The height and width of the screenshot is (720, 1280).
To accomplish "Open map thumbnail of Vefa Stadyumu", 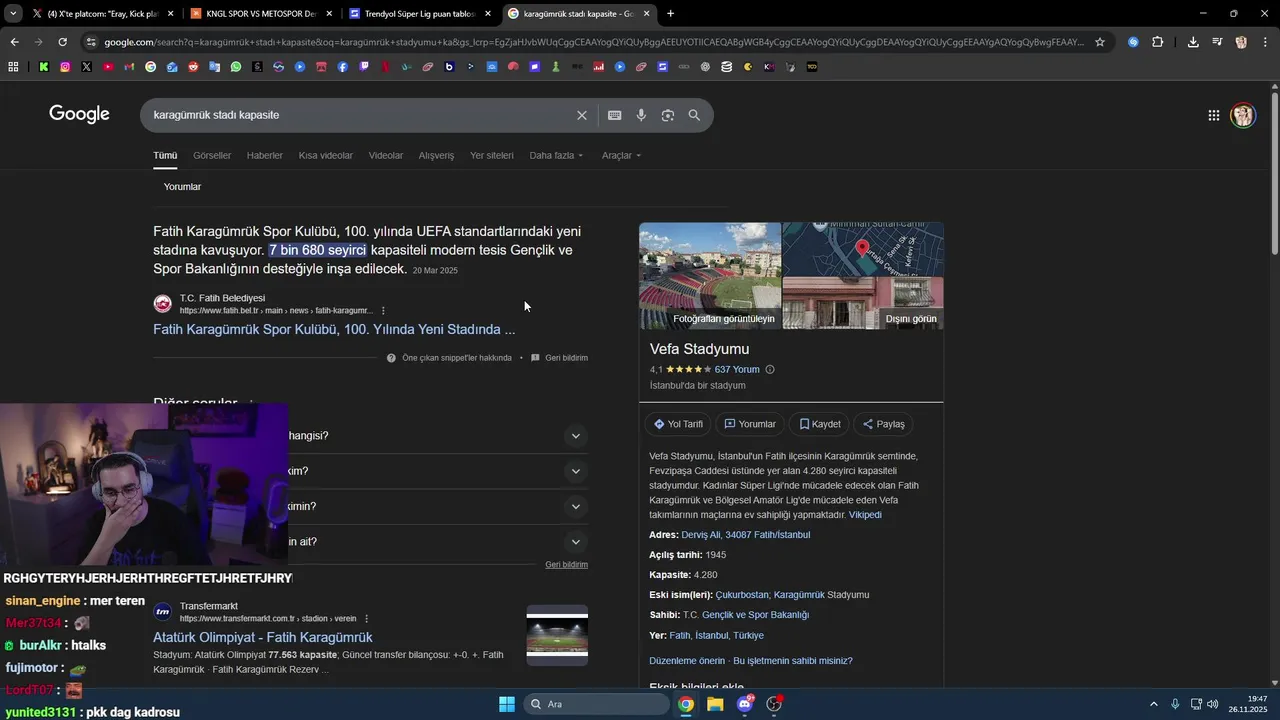I will tap(863, 250).
